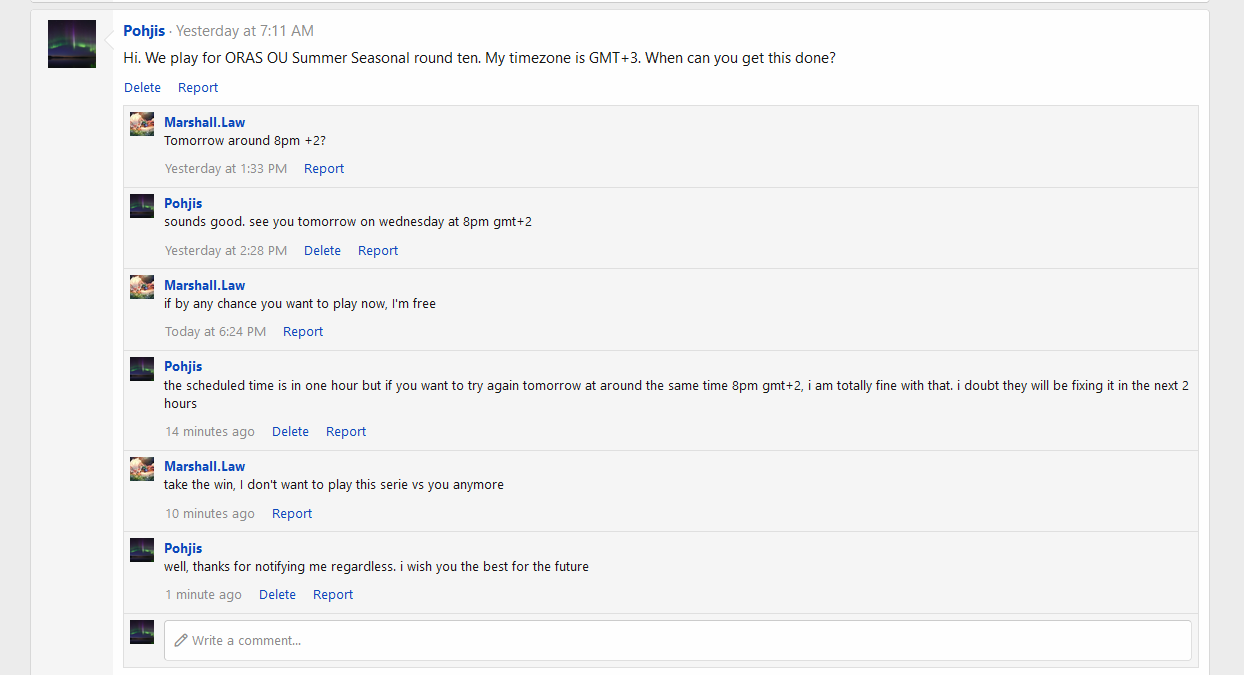1244x675 pixels.
Task: Click own avatar next to comment box
Action: [142, 632]
